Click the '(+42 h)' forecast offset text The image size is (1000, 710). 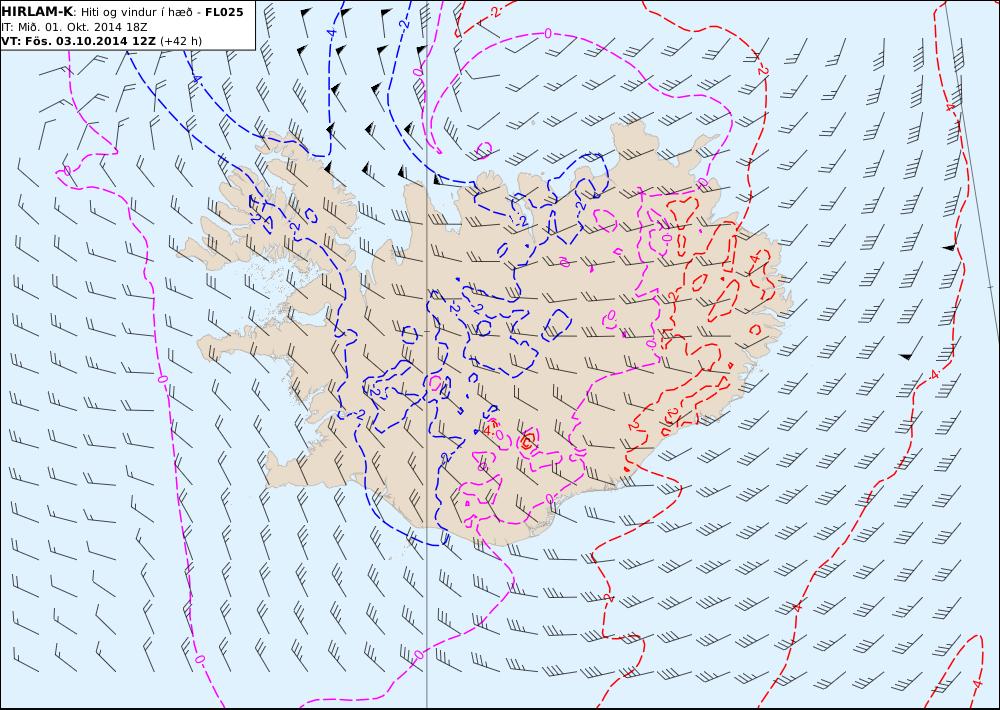click(181, 41)
